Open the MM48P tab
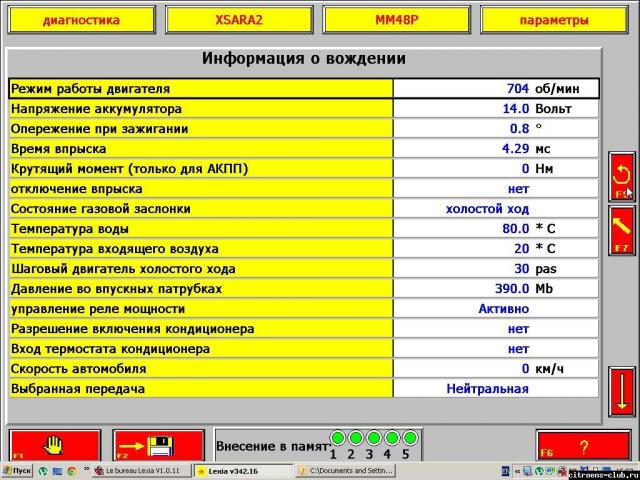 click(x=397, y=20)
